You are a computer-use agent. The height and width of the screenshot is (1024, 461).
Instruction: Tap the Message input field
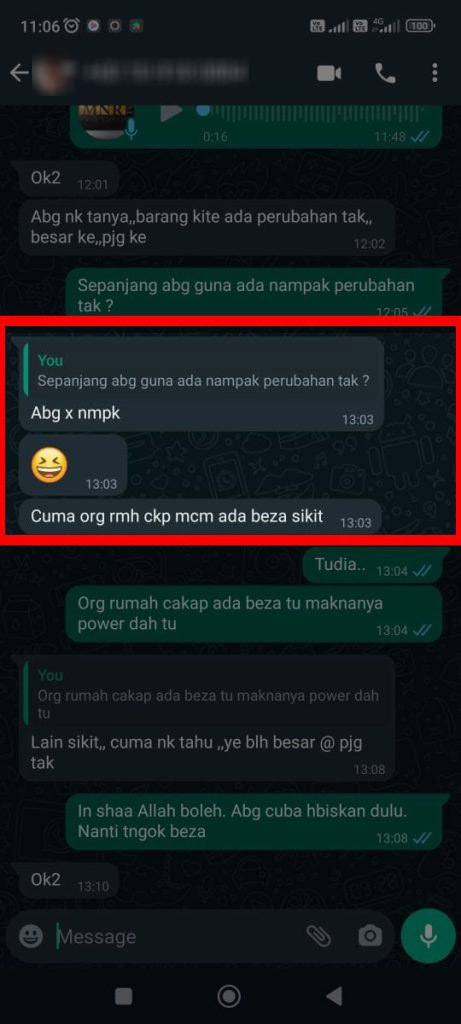[176, 936]
